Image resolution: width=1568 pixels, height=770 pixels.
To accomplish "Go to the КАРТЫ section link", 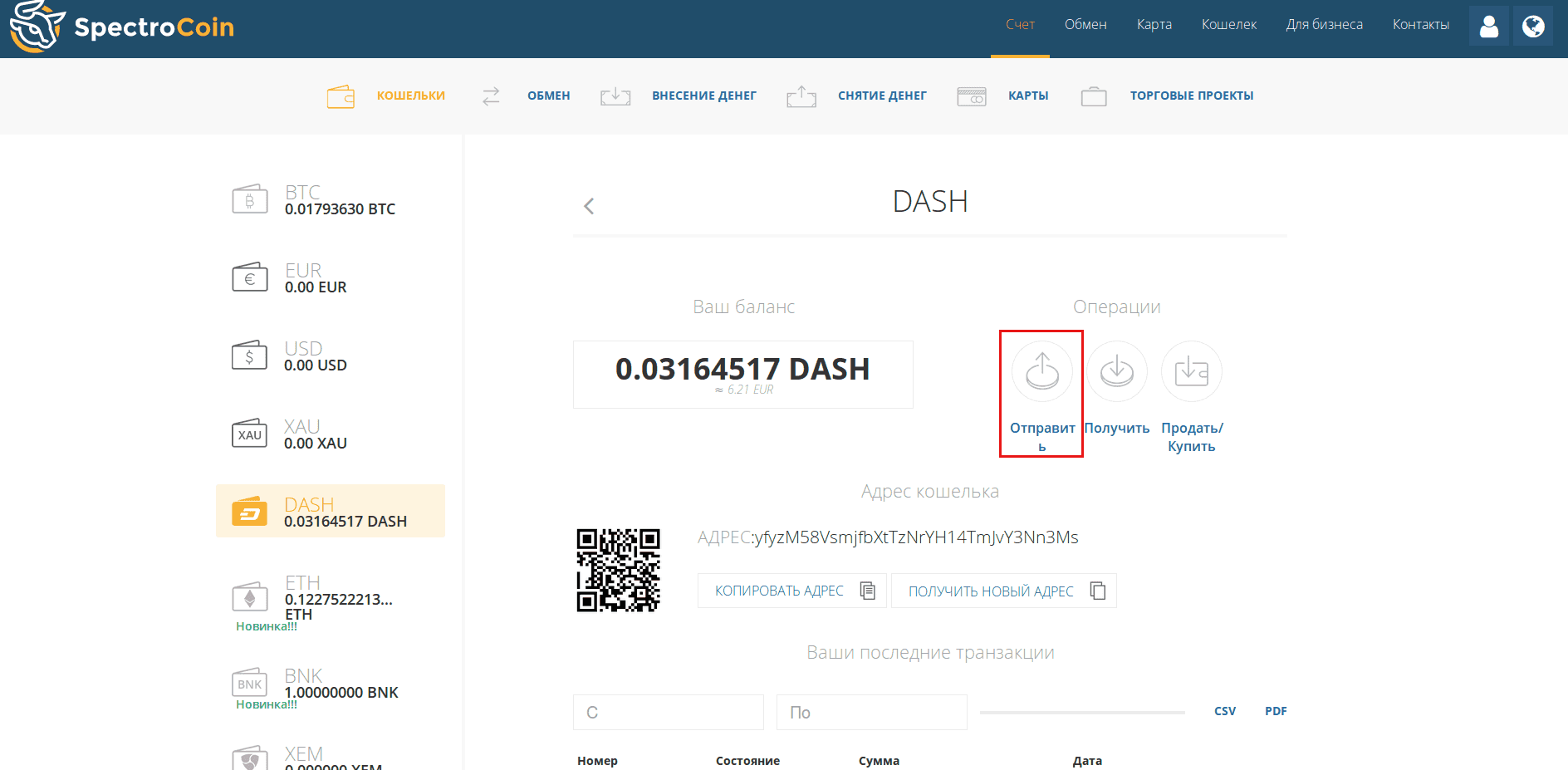I will click(1028, 96).
